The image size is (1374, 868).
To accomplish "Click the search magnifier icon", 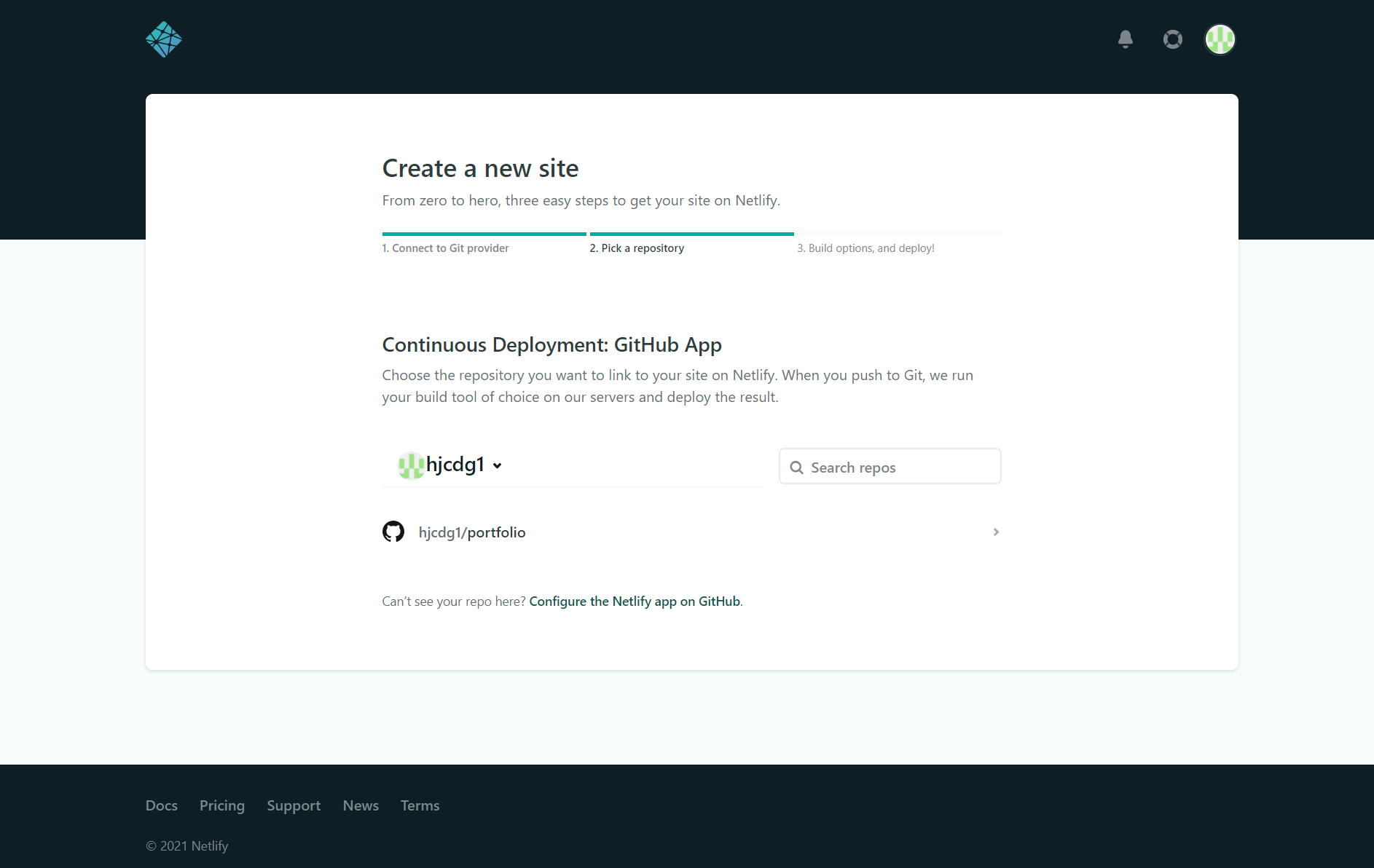I will pyautogui.click(x=797, y=467).
